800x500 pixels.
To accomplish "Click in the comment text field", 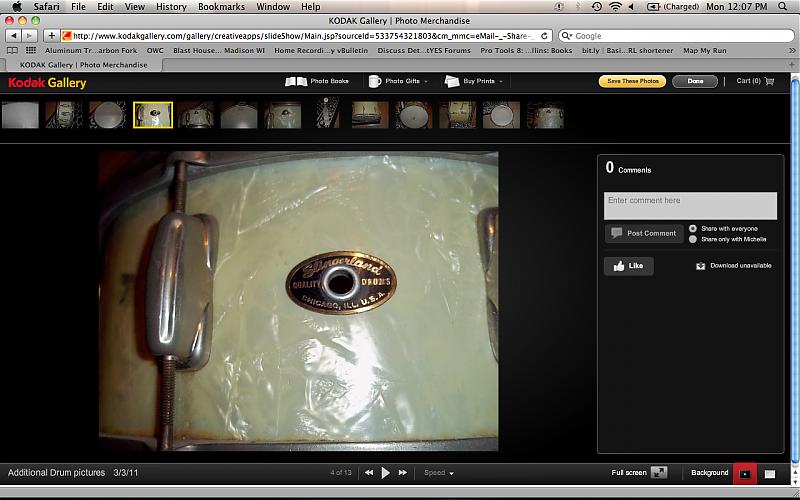I will point(690,205).
